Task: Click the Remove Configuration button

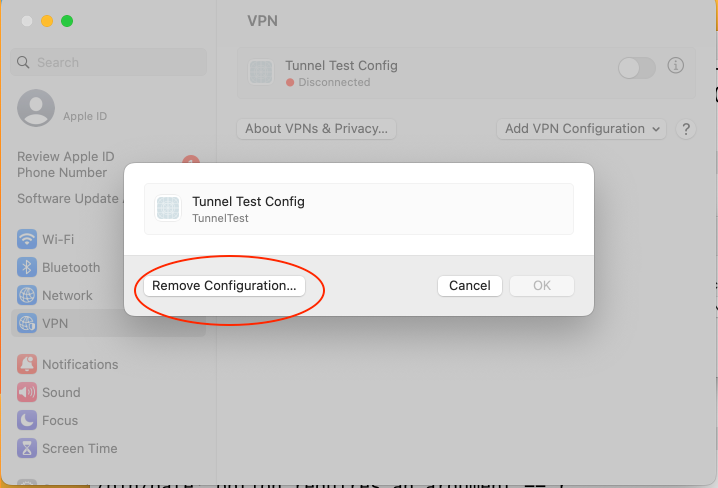Action: click(x=224, y=286)
